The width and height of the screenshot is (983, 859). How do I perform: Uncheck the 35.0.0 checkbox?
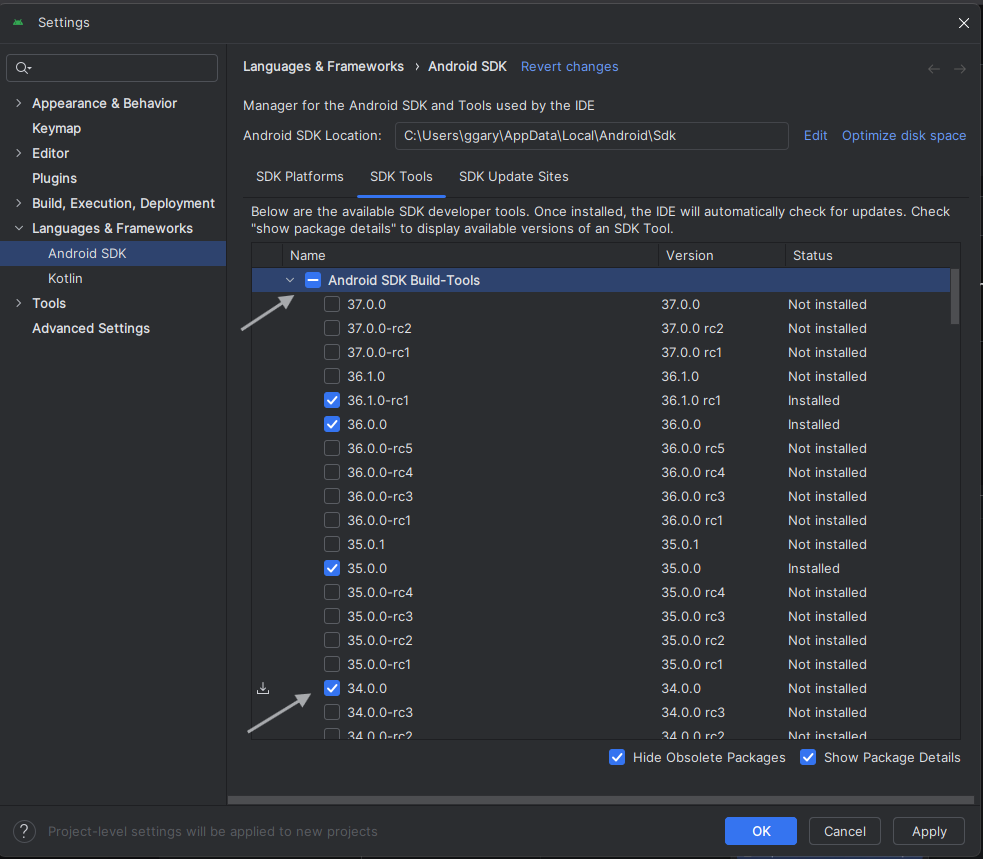[332, 568]
